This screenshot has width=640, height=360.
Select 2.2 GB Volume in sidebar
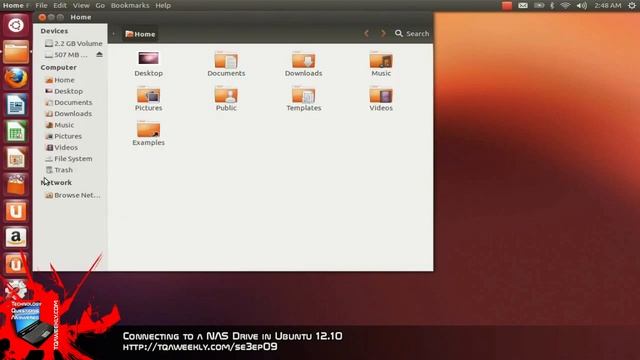pos(73,43)
